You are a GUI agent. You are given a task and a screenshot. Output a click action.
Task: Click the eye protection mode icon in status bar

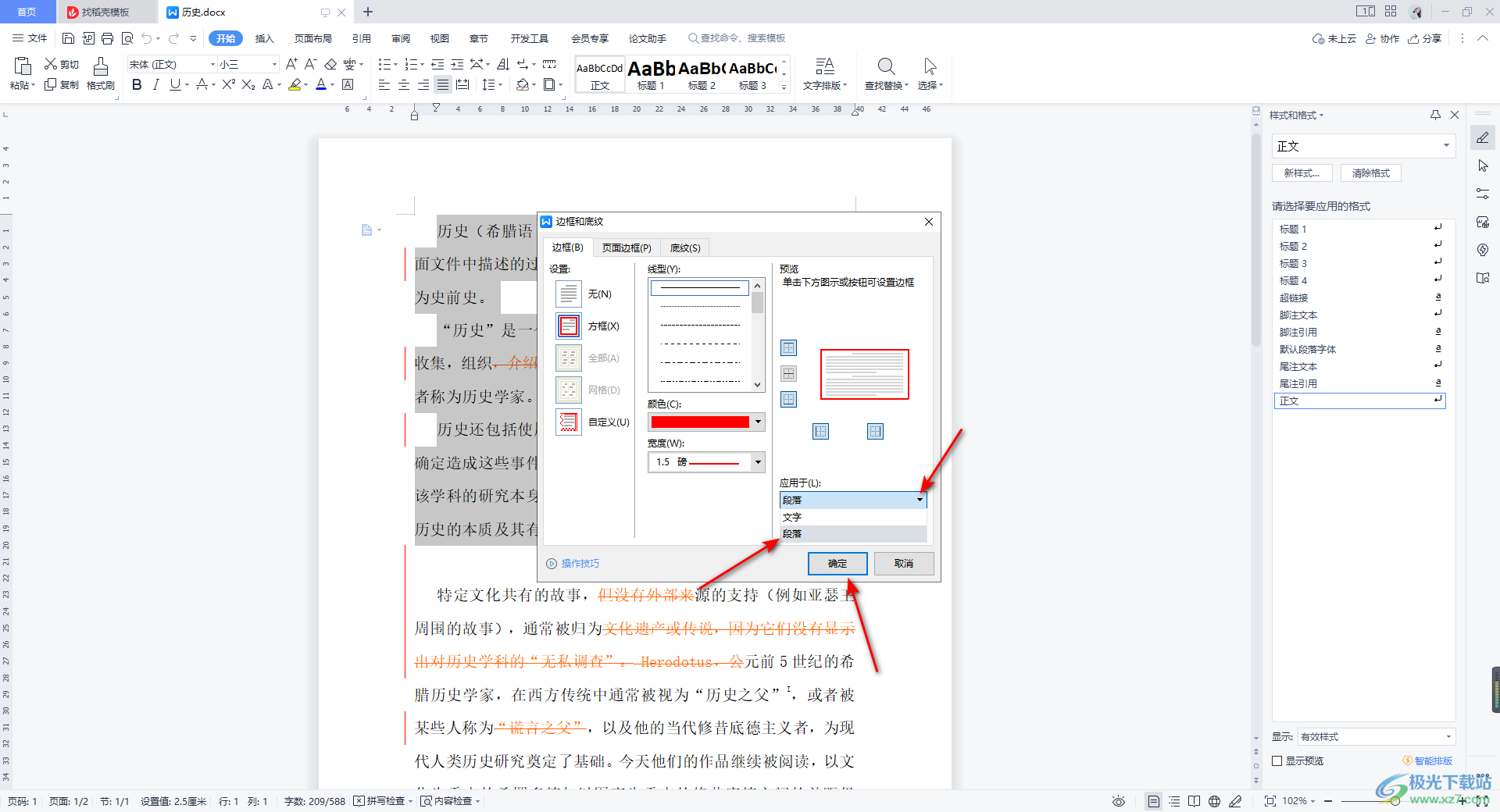pos(1119,801)
